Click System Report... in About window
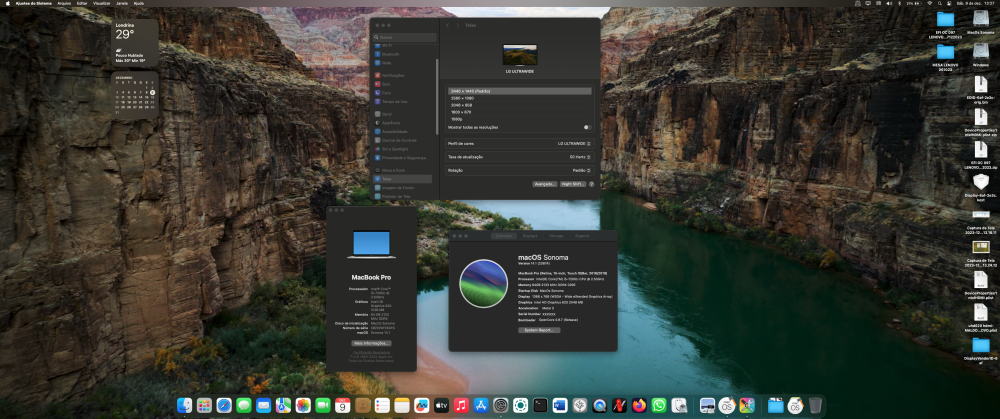This screenshot has width=1000, height=419. 539,330
